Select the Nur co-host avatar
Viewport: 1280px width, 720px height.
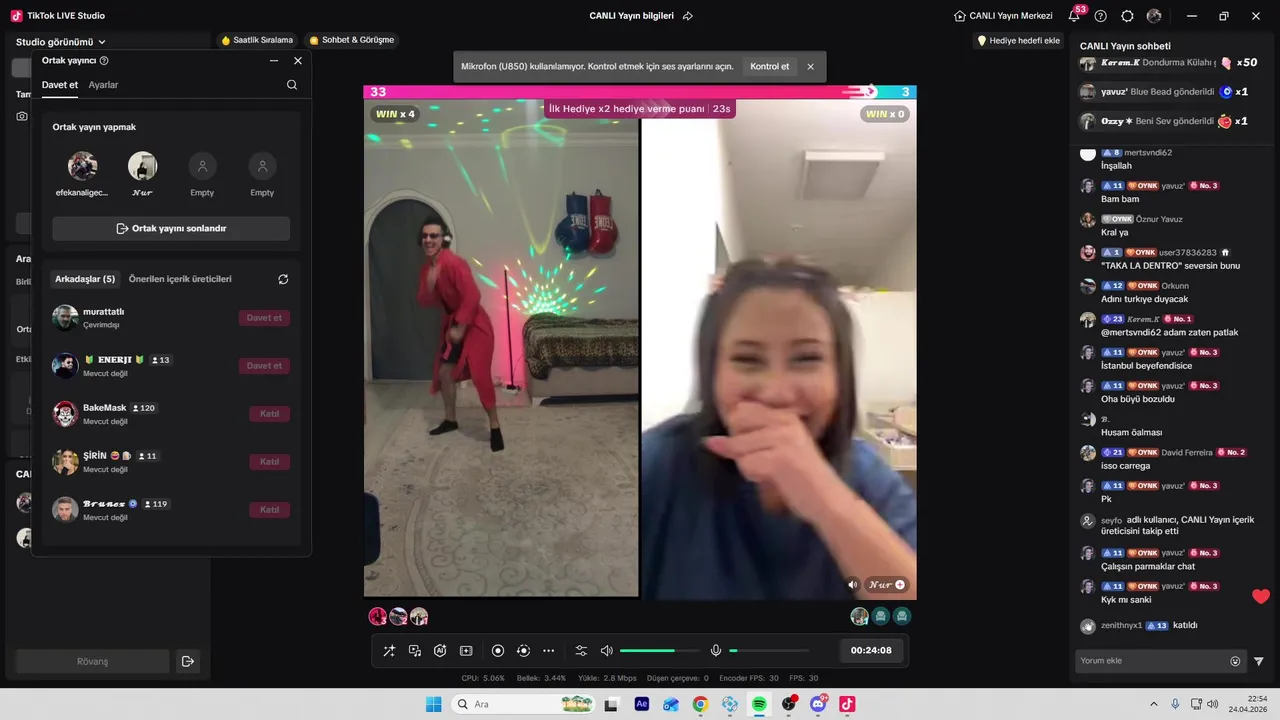tap(142, 166)
